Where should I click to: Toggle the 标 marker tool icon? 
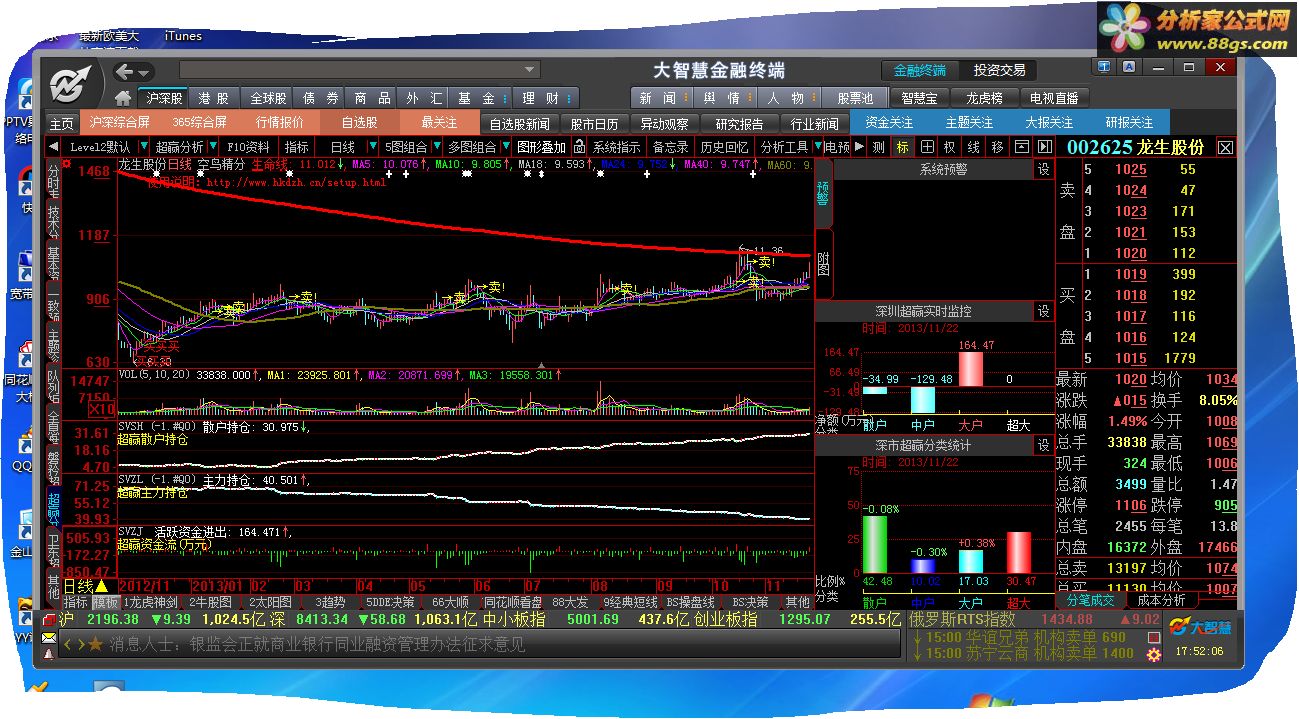point(903,147)
